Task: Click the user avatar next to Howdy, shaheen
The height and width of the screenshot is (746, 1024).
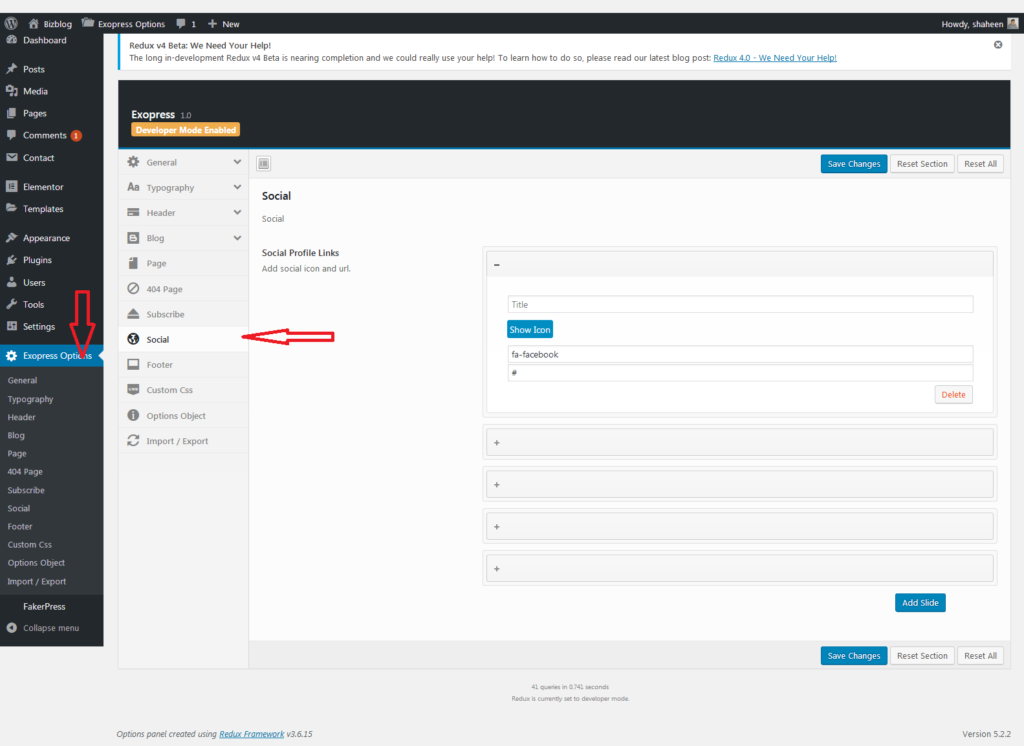Action: tap(1012, 24)
